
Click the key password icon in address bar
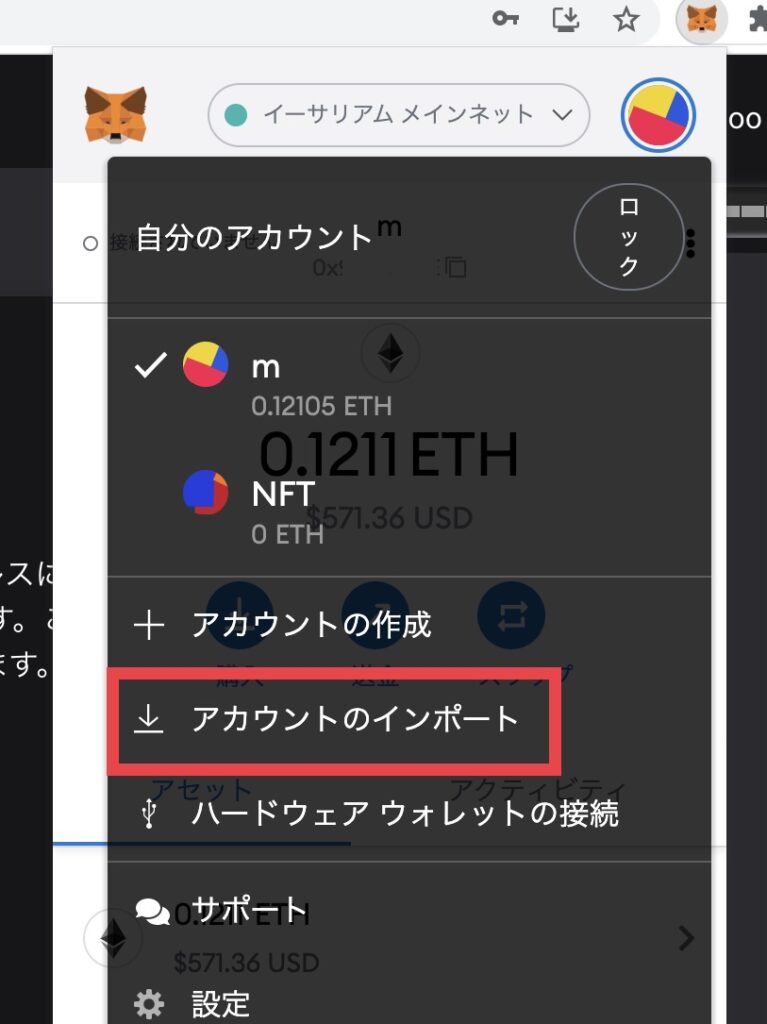505,19
